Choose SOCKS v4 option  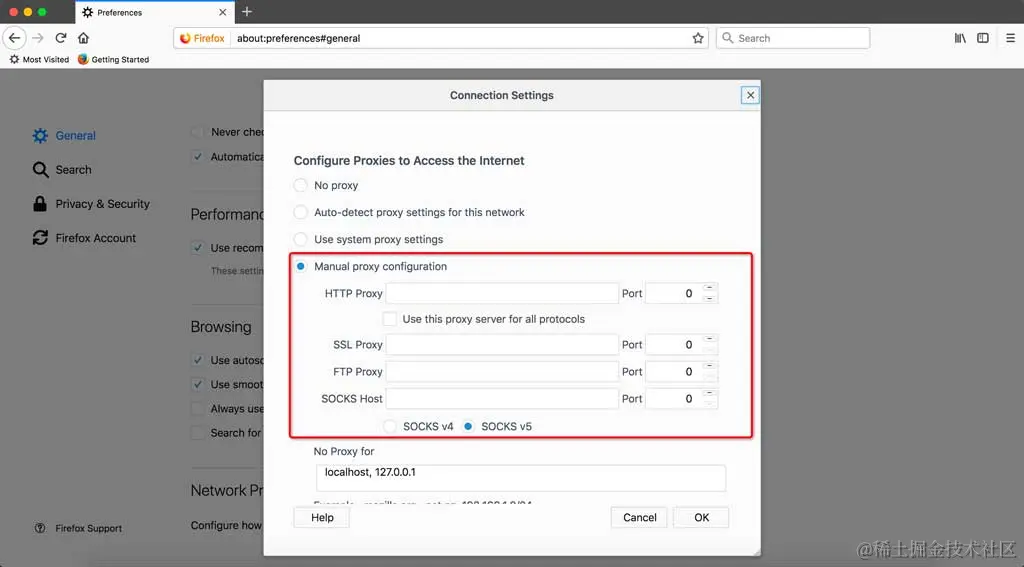[x=390, y=427]
